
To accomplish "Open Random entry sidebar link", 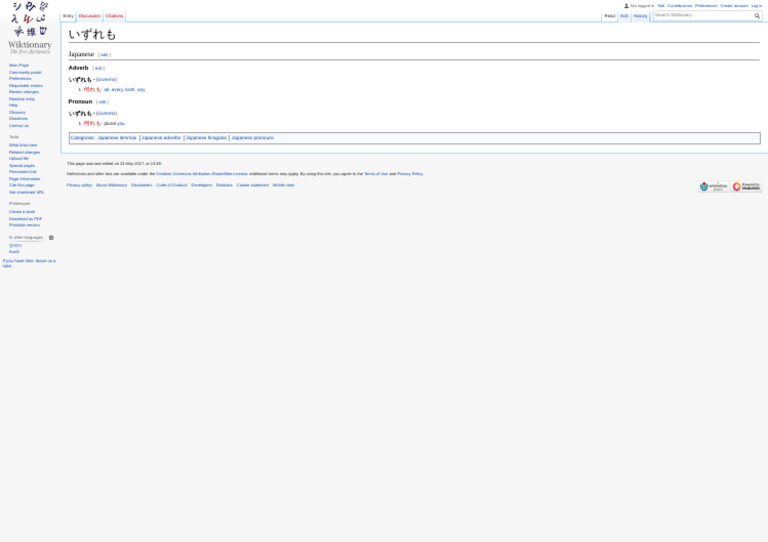I will [22, 99].
